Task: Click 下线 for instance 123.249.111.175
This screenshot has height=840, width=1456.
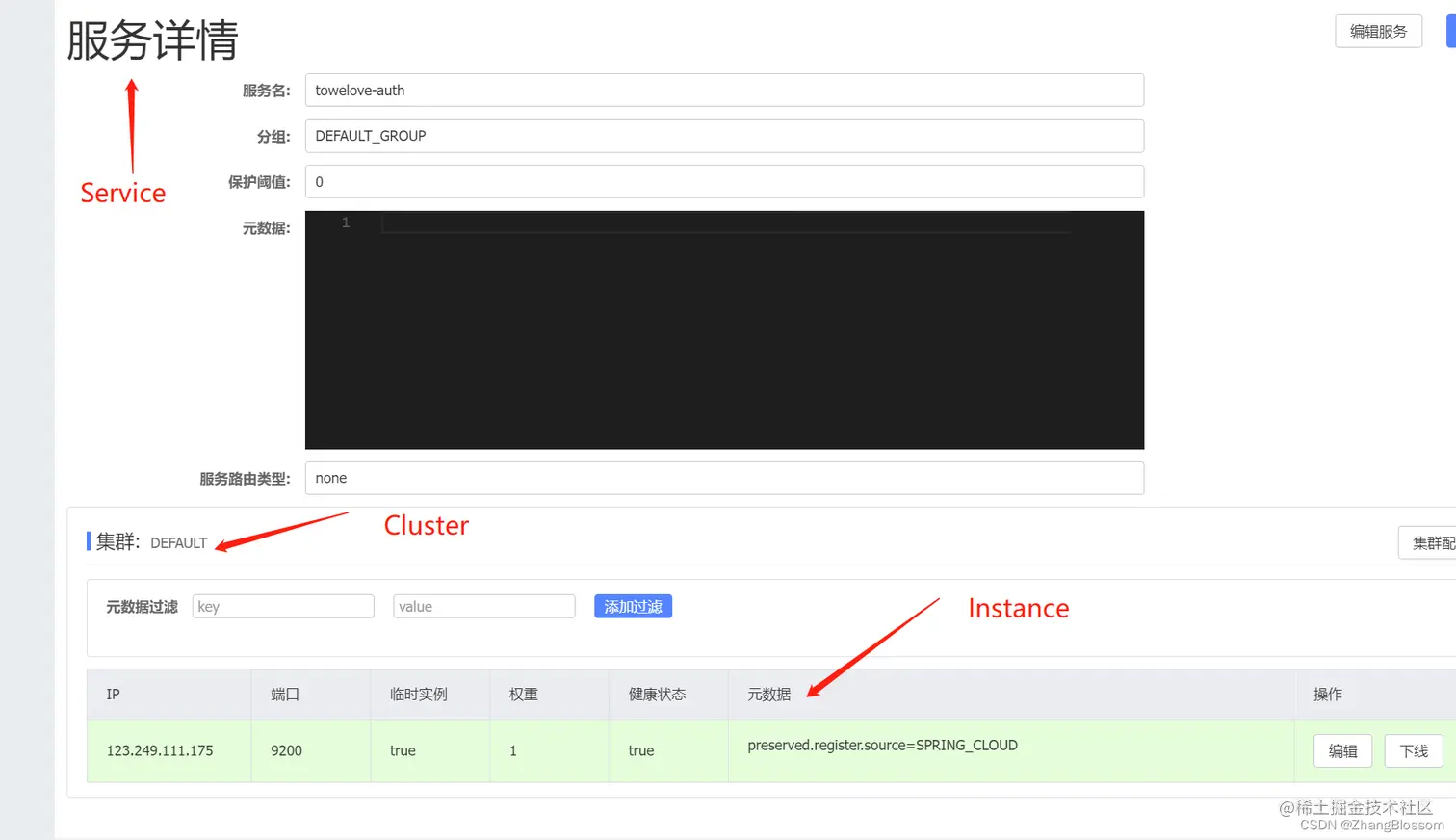Action: tap(1414, 751)
